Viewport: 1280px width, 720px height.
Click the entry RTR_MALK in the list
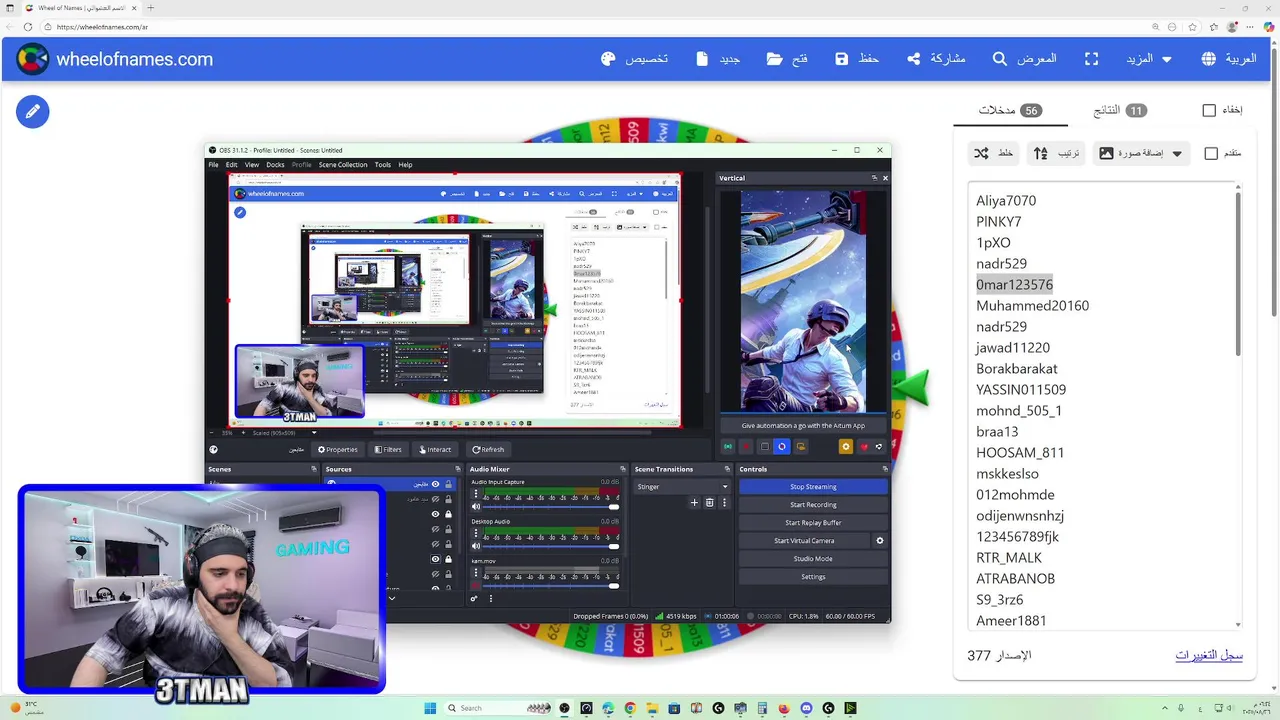point(1009,558)
